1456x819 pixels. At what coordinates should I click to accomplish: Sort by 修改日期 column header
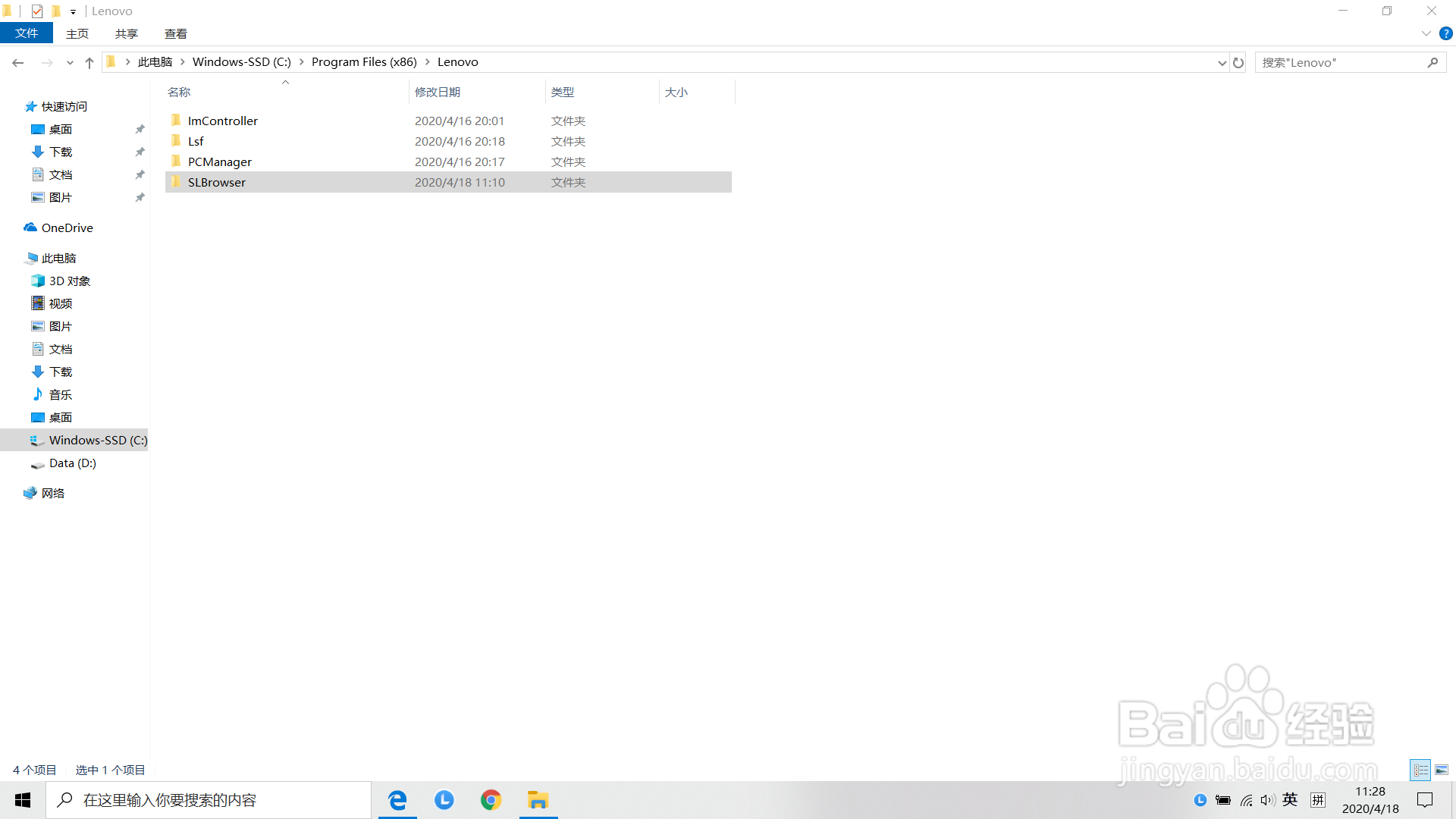click(438, 92)
